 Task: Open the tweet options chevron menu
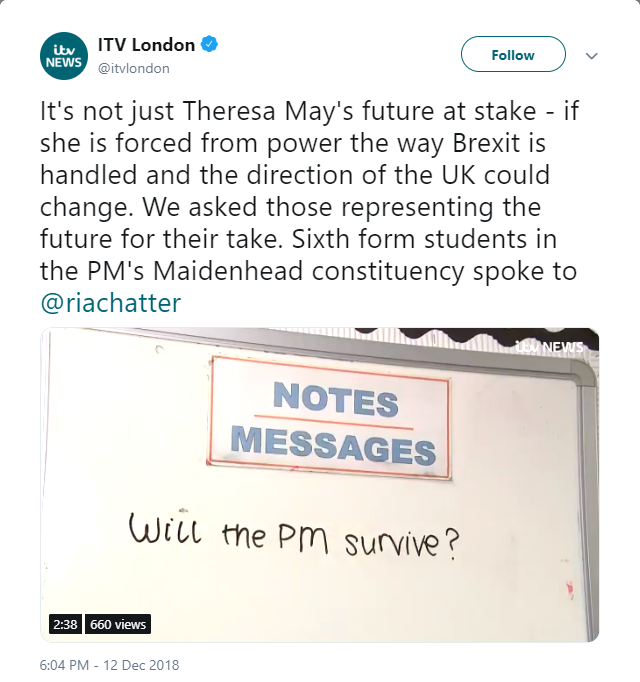click(x=591, y=56)
